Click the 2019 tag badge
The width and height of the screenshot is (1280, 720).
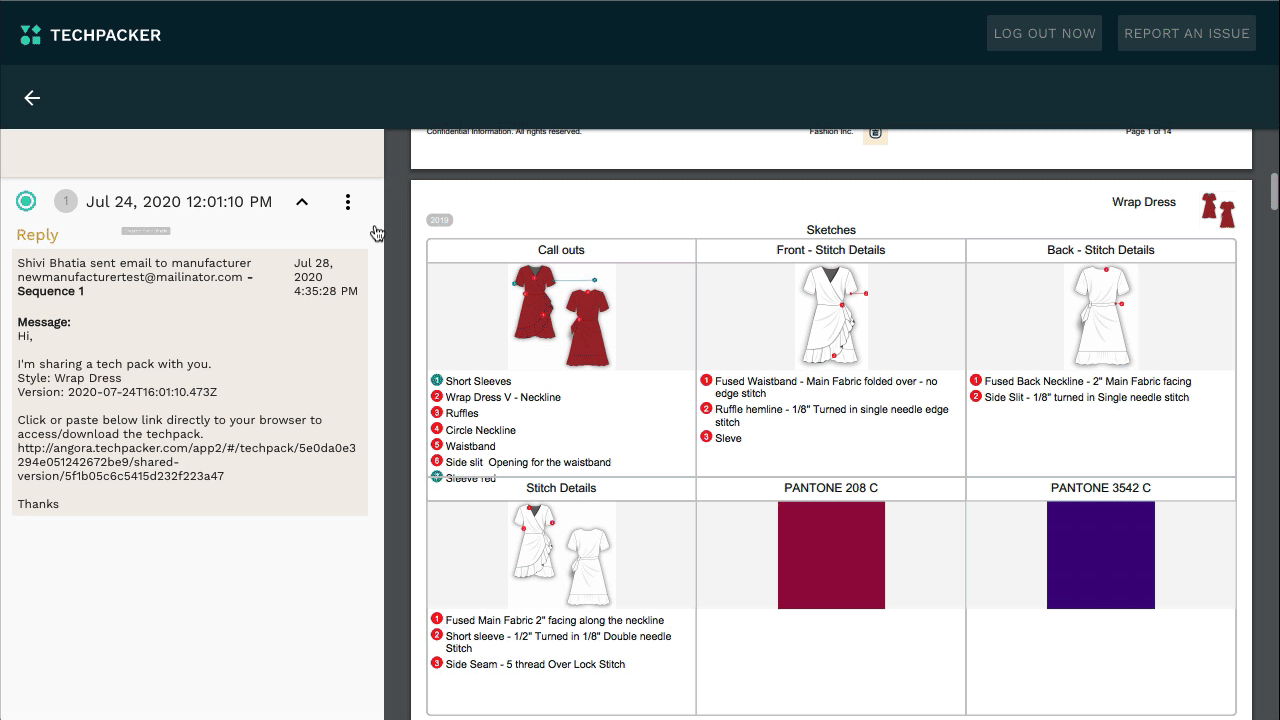click(x=439, y=220)
